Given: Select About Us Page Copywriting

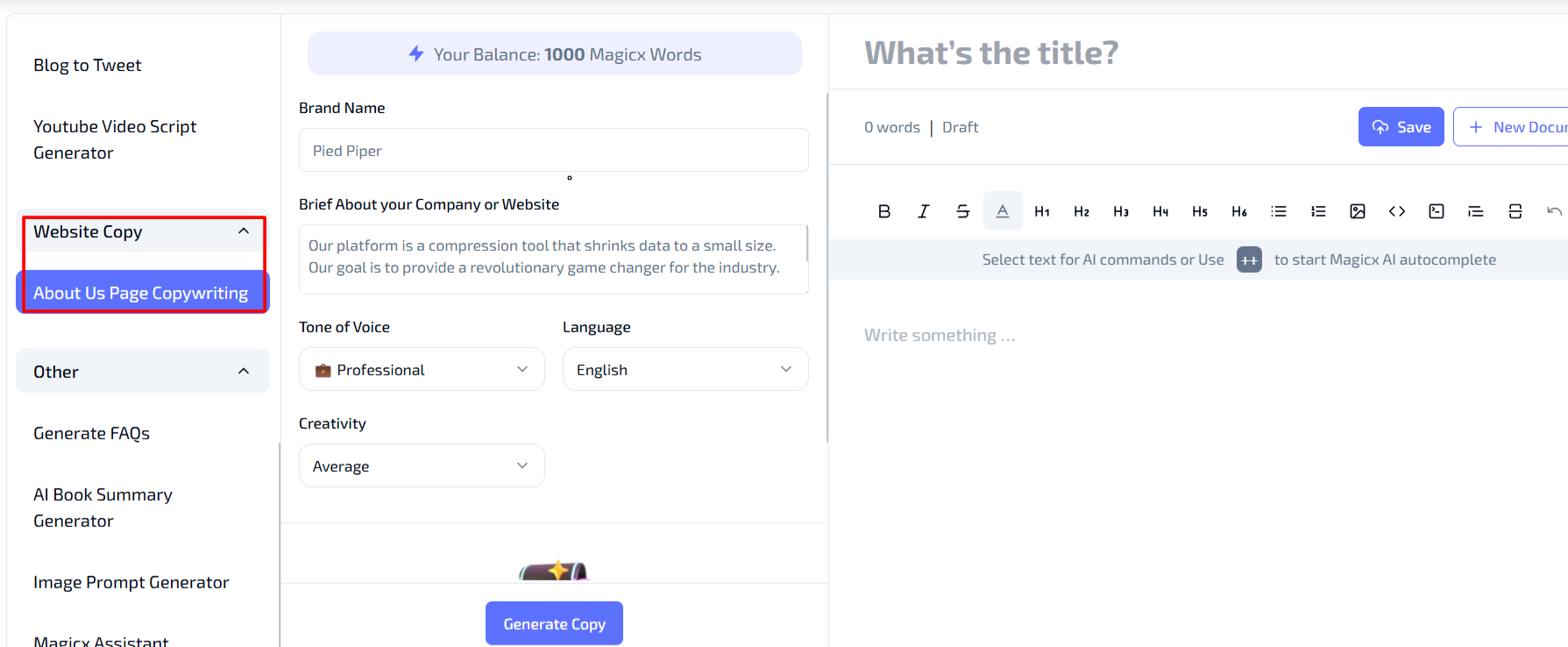Looking at the screenshot, I should [x=142, y=293].
